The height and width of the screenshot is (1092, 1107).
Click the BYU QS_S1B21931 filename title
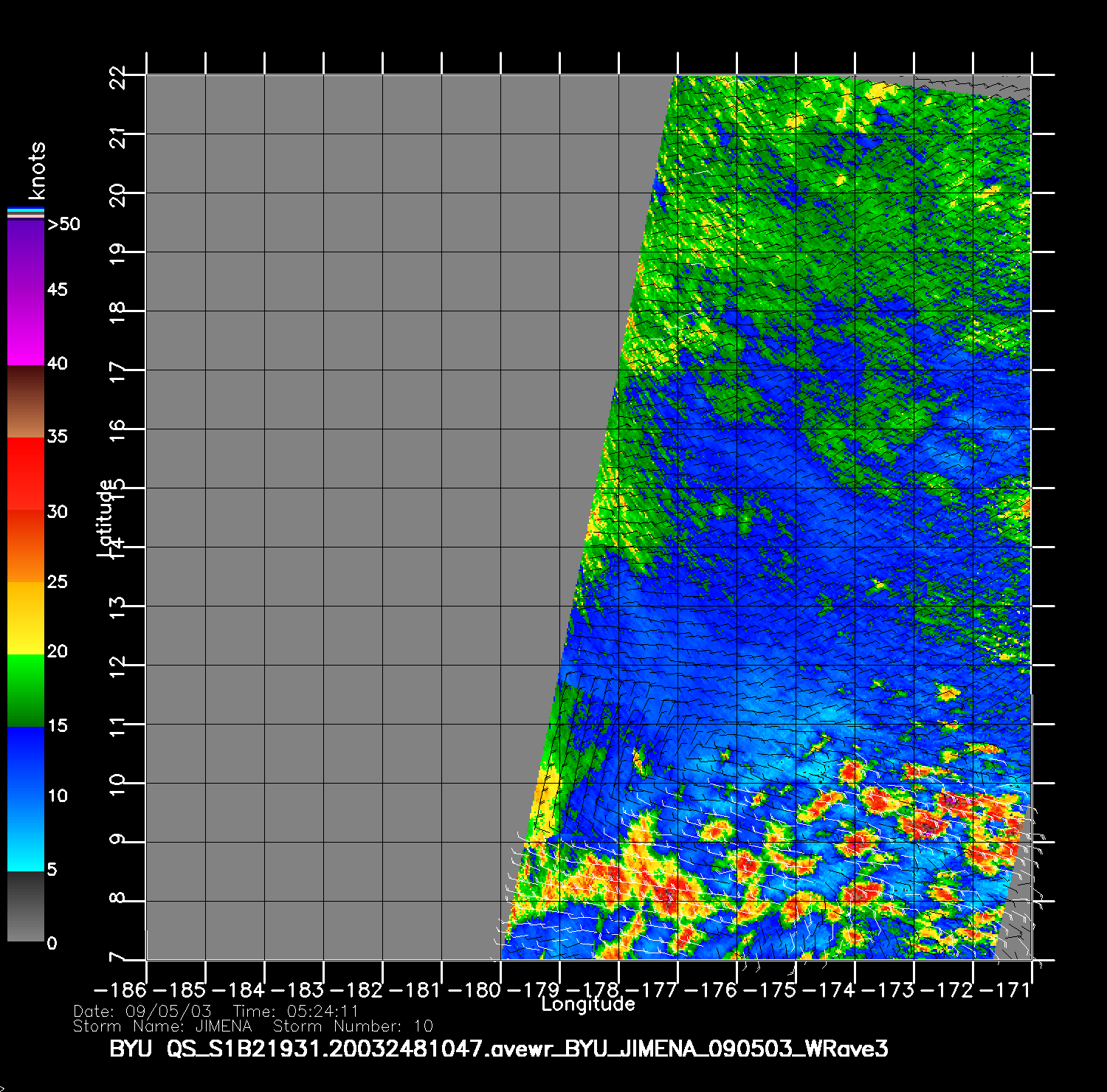[499, 1048]
